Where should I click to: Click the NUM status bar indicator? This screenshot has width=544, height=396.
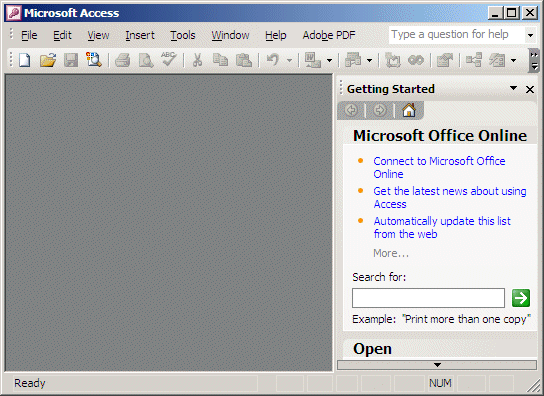click(440, 383)
